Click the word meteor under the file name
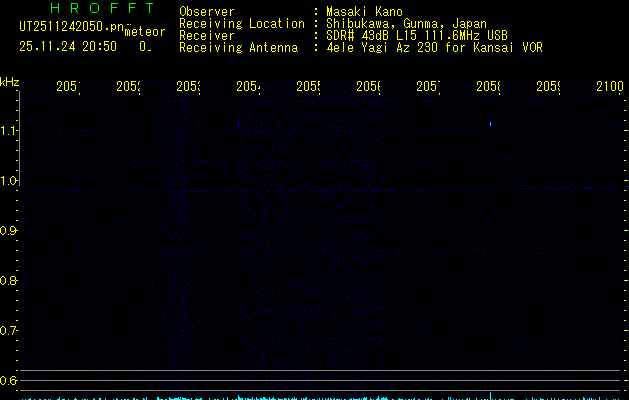Image resolution: width=629 pixels, height=400 pixels. point(145,32)
